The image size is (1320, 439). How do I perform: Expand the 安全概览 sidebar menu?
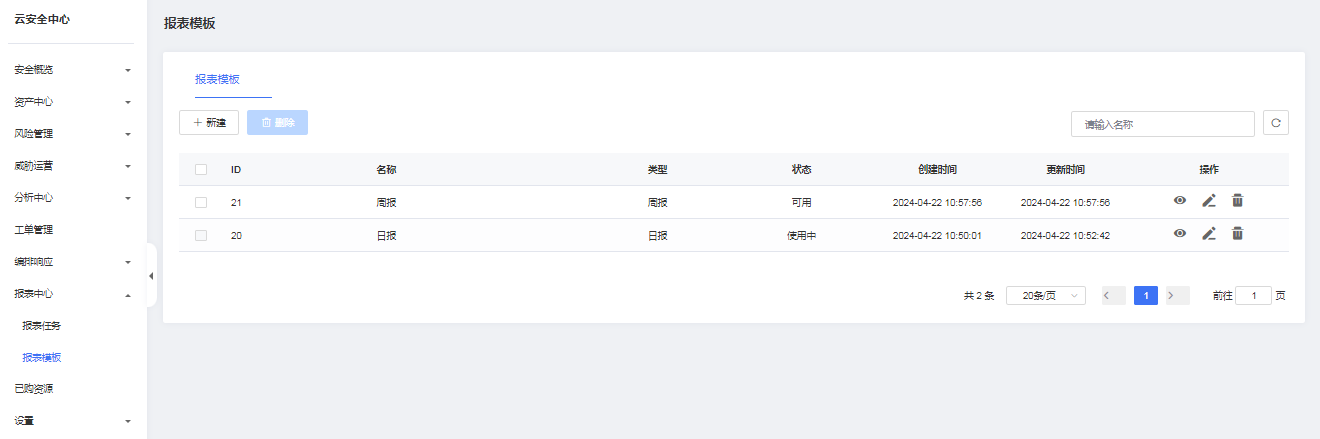click(x=71, y=70)
